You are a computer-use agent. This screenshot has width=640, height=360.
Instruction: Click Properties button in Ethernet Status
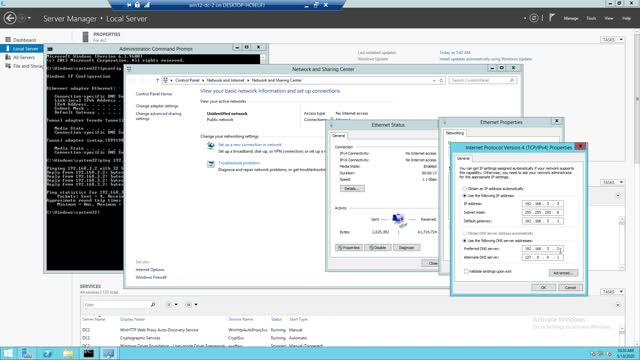[349, 247]
